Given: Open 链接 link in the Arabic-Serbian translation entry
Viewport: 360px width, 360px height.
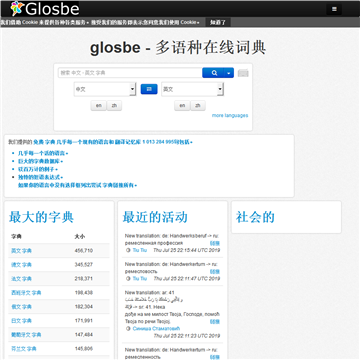Looking at the screenshot, I should (215, 322).
